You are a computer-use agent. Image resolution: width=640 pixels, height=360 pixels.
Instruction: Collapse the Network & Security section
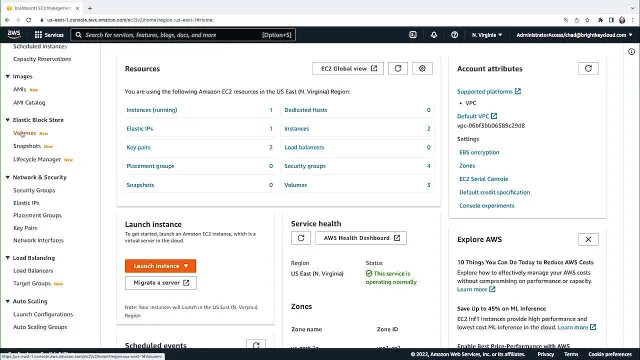pos(7,178)
